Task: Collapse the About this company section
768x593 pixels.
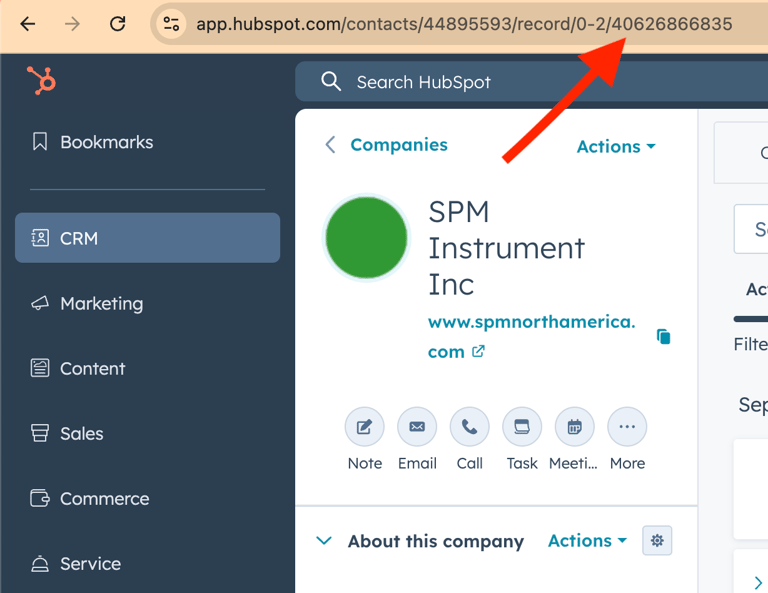Action: tap(324, 541)
